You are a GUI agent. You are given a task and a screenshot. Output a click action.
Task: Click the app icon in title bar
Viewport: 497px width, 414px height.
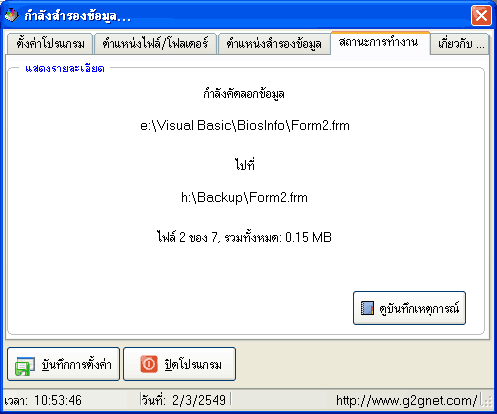tap(12, 15)
